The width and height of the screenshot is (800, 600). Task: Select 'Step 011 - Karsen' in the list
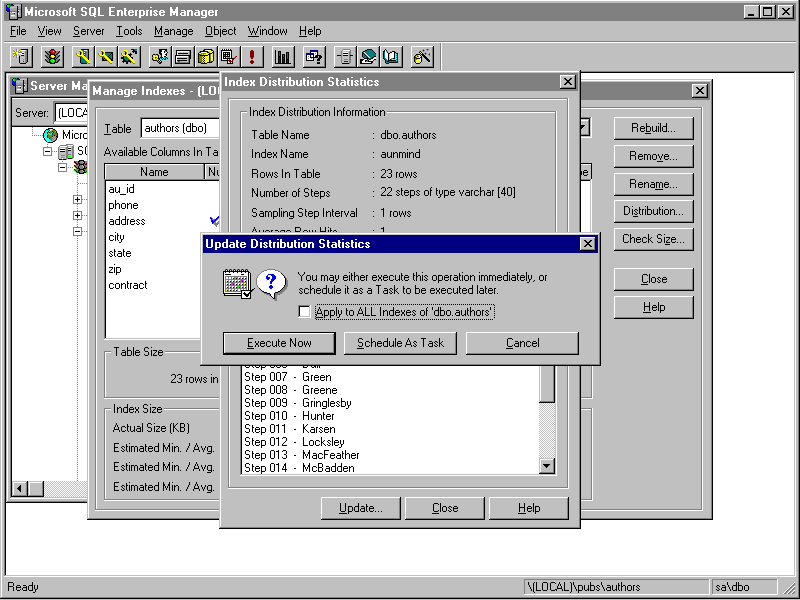290,429
